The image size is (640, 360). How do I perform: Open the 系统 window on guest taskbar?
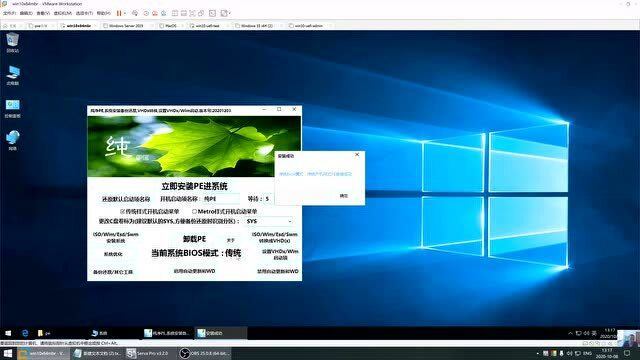click(x=100, y=333)
